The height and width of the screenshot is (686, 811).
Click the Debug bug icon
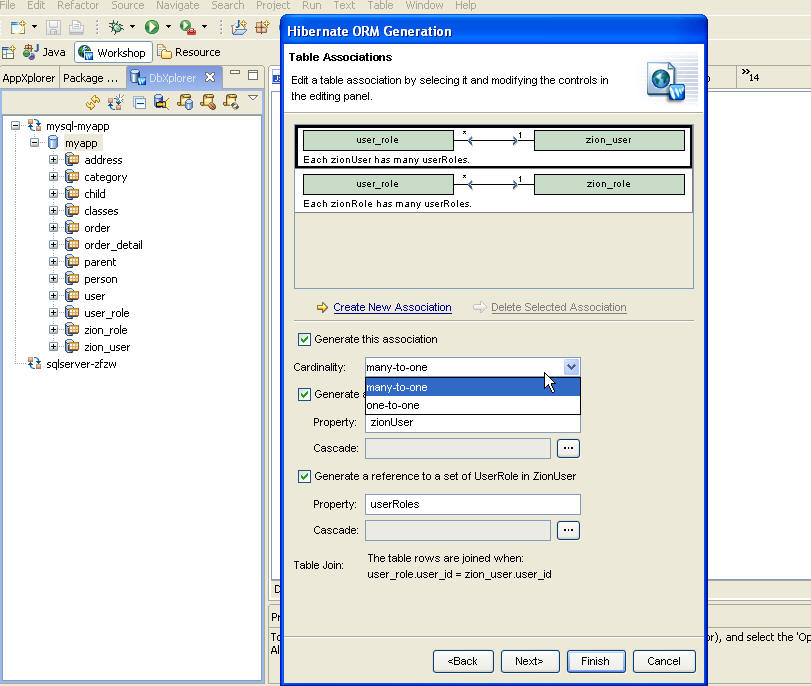pos(116,27)
